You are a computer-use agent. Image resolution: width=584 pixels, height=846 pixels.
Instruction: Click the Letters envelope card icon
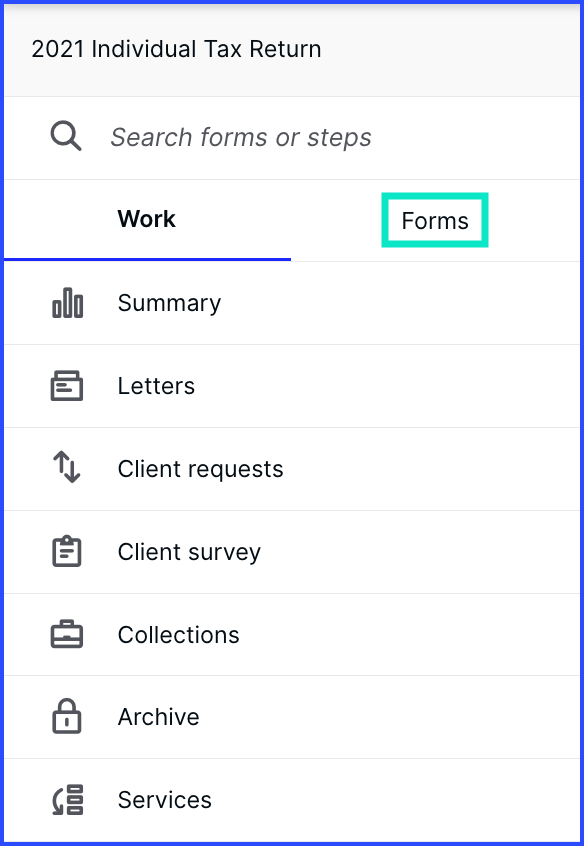67,386
